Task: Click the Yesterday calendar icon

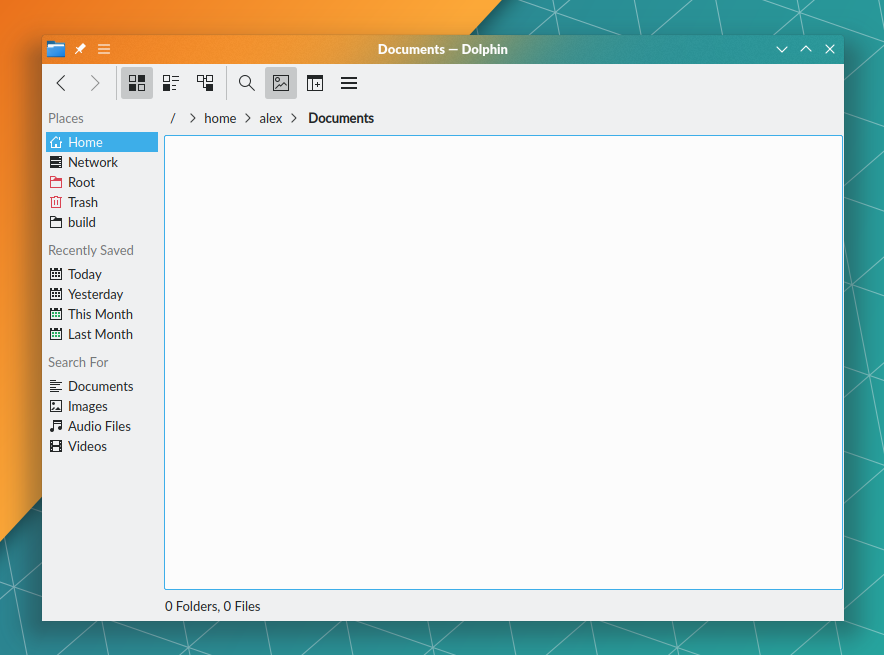Action: pyautogui.click(x=56, y=294)
